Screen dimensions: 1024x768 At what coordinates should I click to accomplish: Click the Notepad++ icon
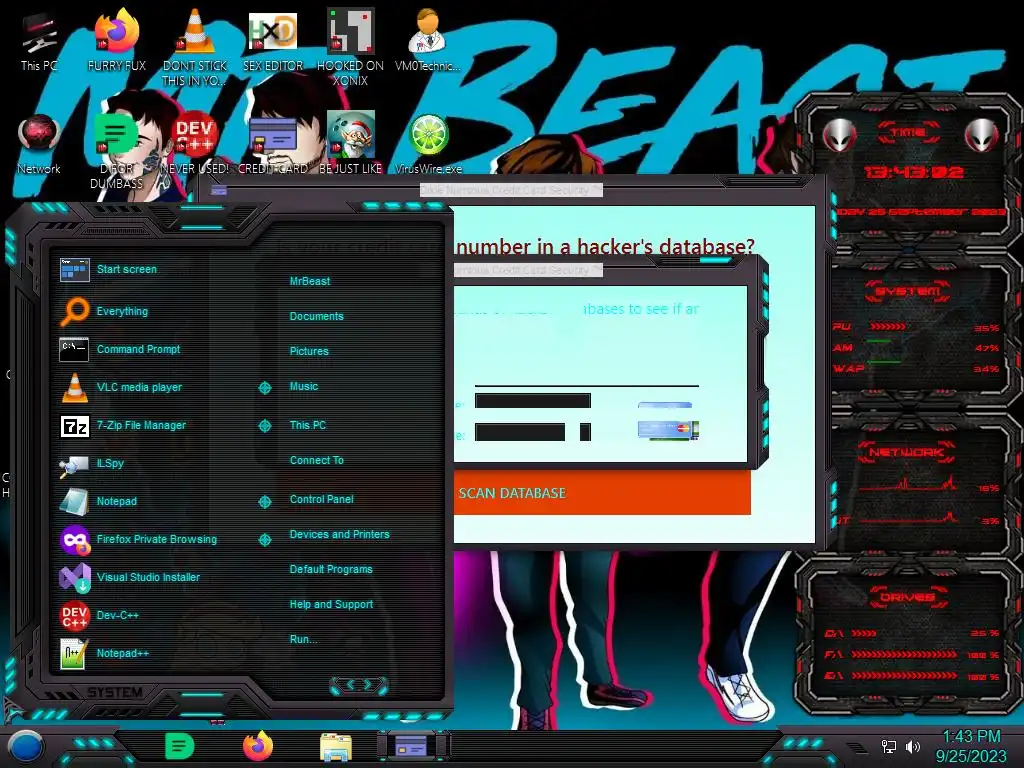pyautogui.click(x=74, y=653)
